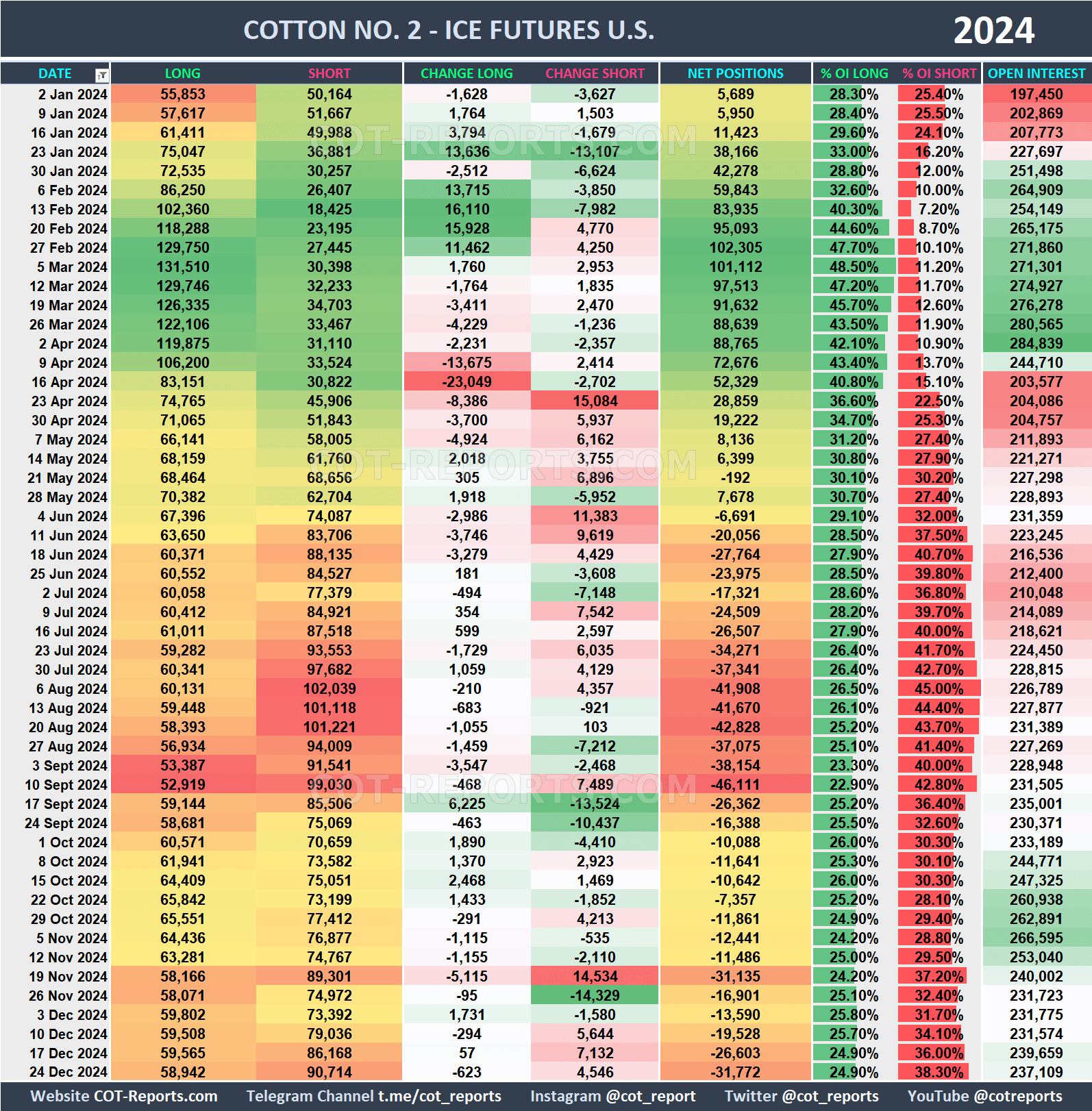Select the 45.00% OI short data bar
1092x1111 pixels.
point(939,689)
